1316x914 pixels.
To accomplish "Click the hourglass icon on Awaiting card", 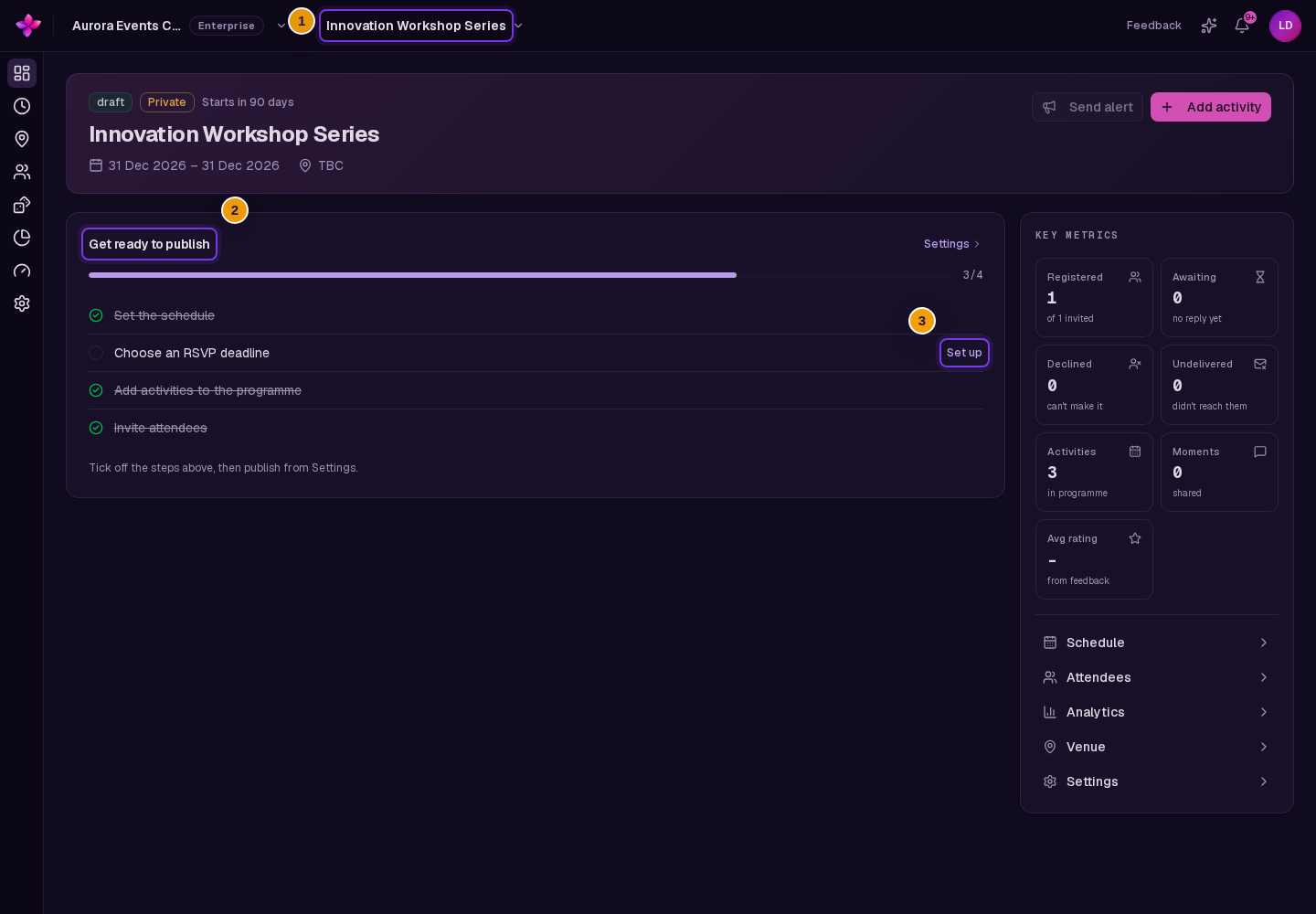I will (1260, 277).
